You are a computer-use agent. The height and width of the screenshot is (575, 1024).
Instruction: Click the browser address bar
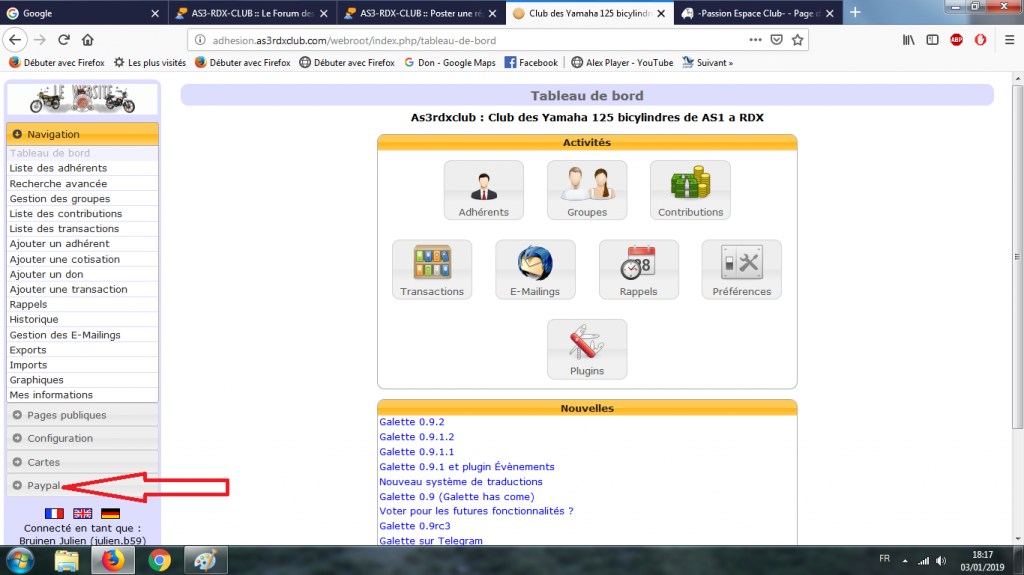pyautogui.click(x=460, y=41)
